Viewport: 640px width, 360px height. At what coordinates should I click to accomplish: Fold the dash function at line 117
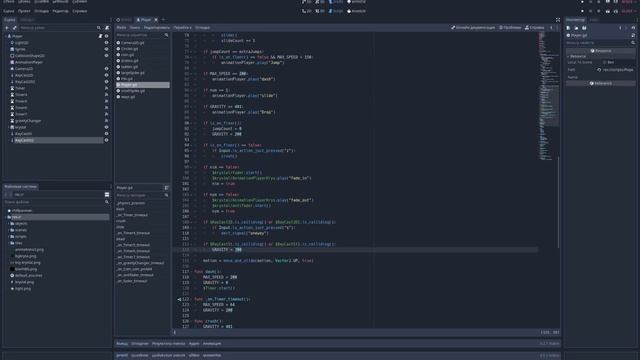coord(192,272)
